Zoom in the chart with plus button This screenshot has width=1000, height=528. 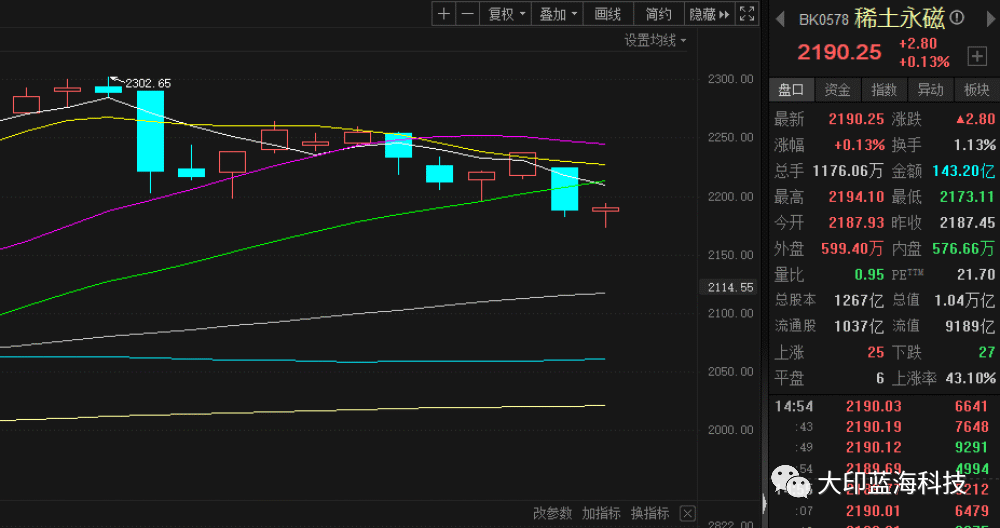point(444,14)
